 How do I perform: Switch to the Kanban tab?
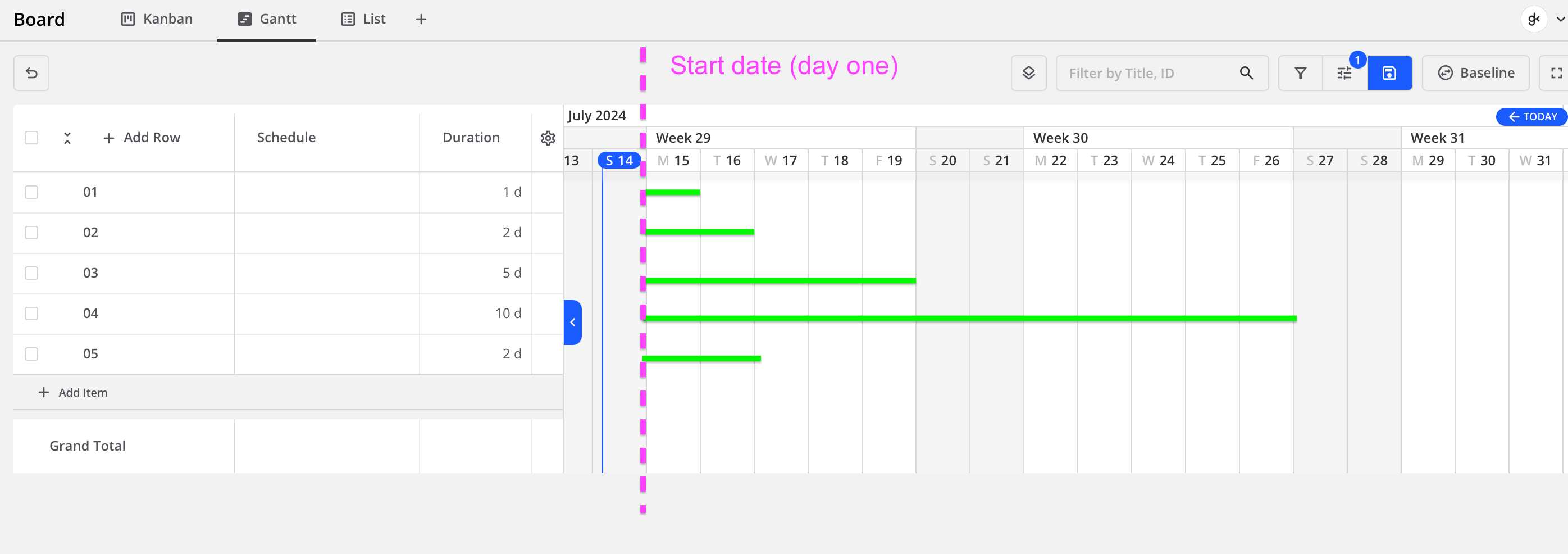[157, 20]
